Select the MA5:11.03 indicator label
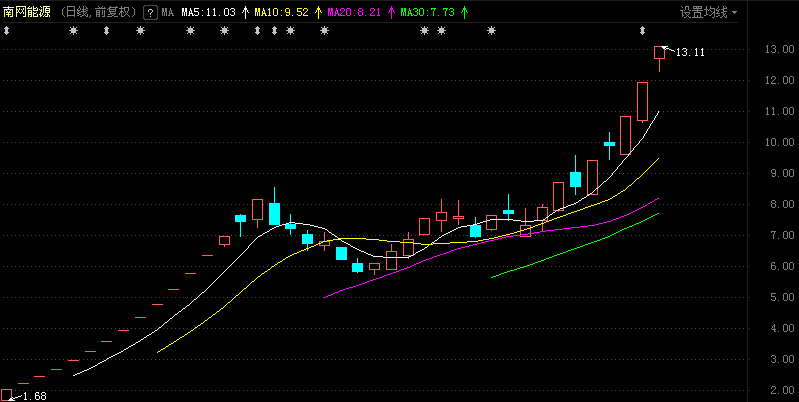The width and height of the screenshot is (799, 402). (208, 12)
